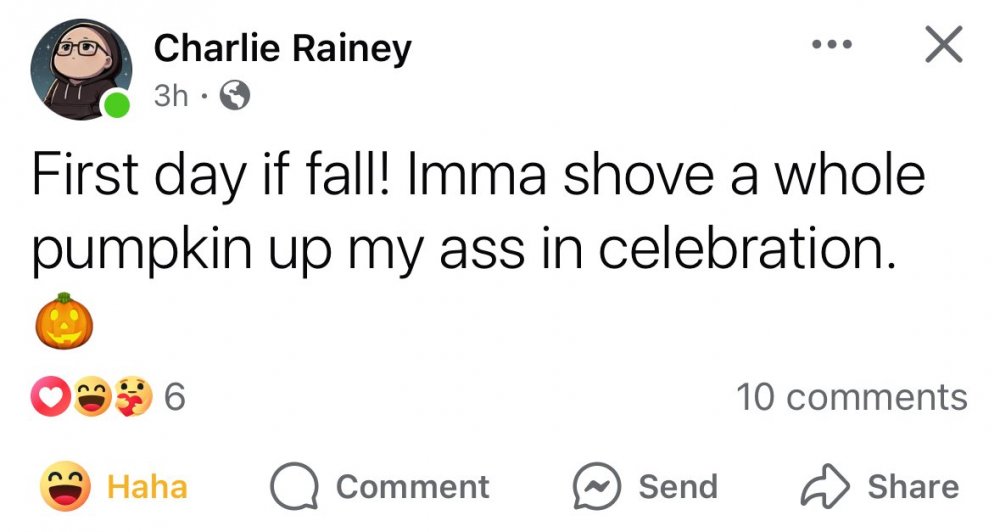The height and width of the screenshot is (532, 1000).
Task: Click the Care hug reaction icon
Action: pos(131,398)
